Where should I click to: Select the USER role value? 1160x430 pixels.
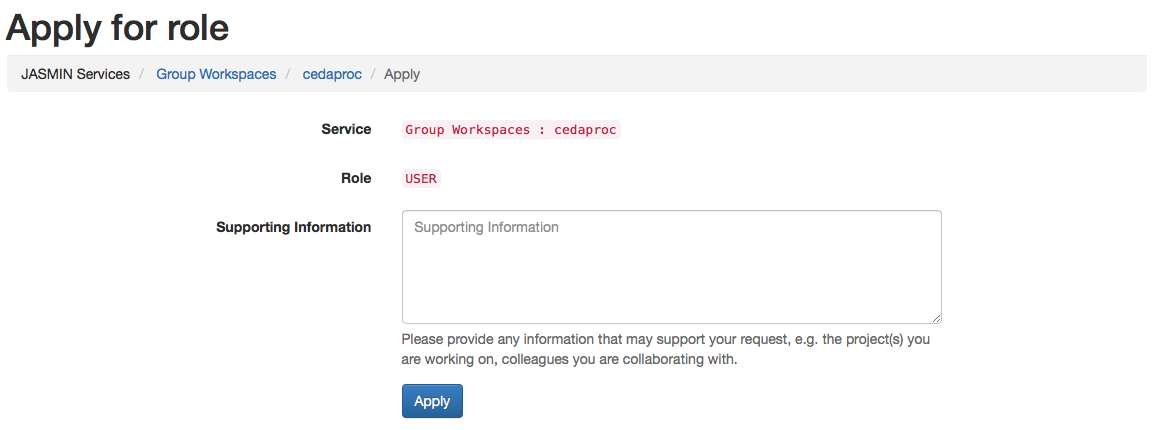[421, 179]
